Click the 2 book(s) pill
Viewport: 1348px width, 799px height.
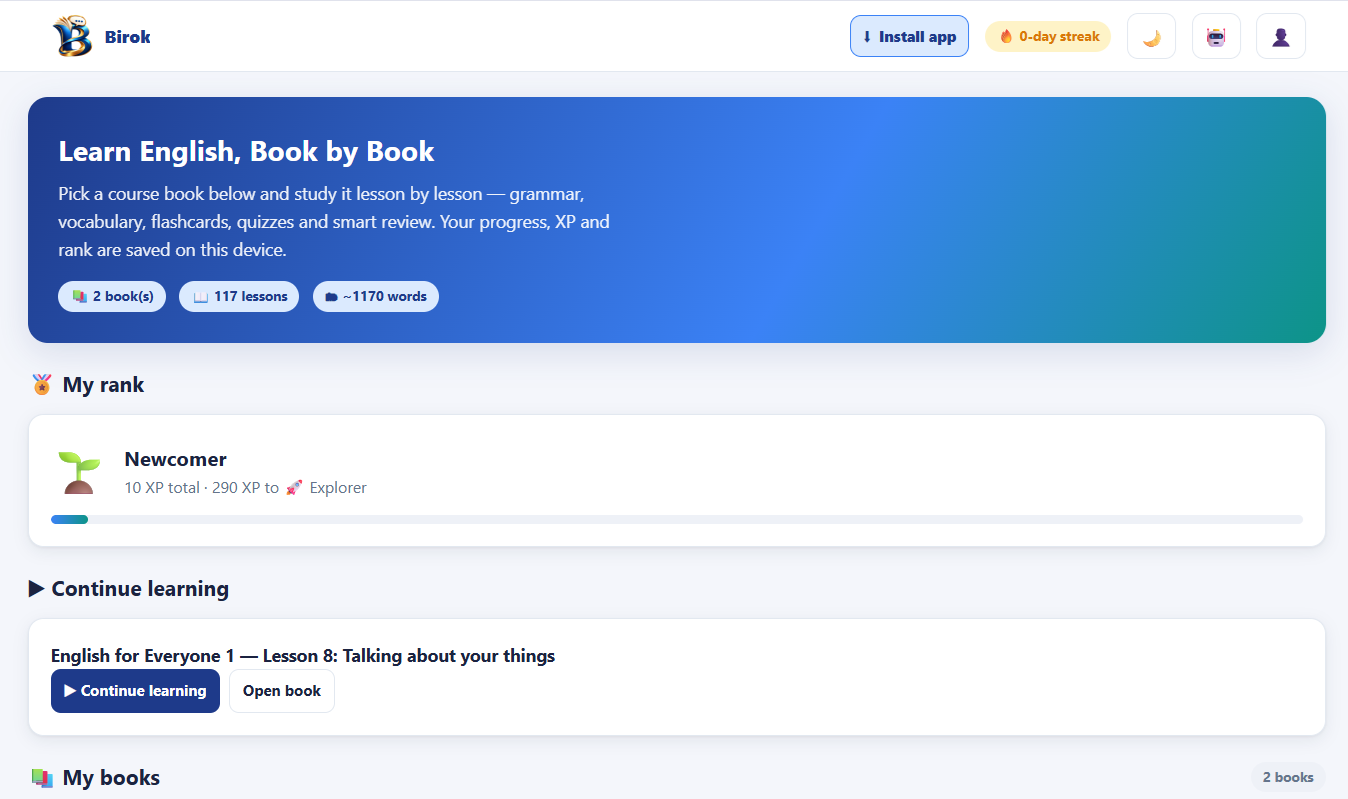coord(112,297)
